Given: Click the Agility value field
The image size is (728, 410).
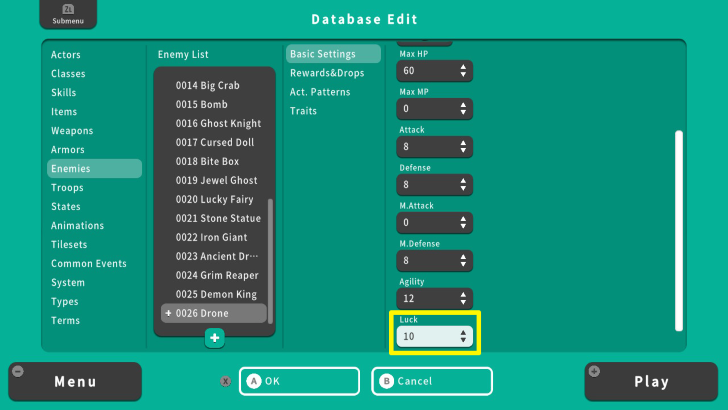Looking at the screenshot, I should pos(434,299).
